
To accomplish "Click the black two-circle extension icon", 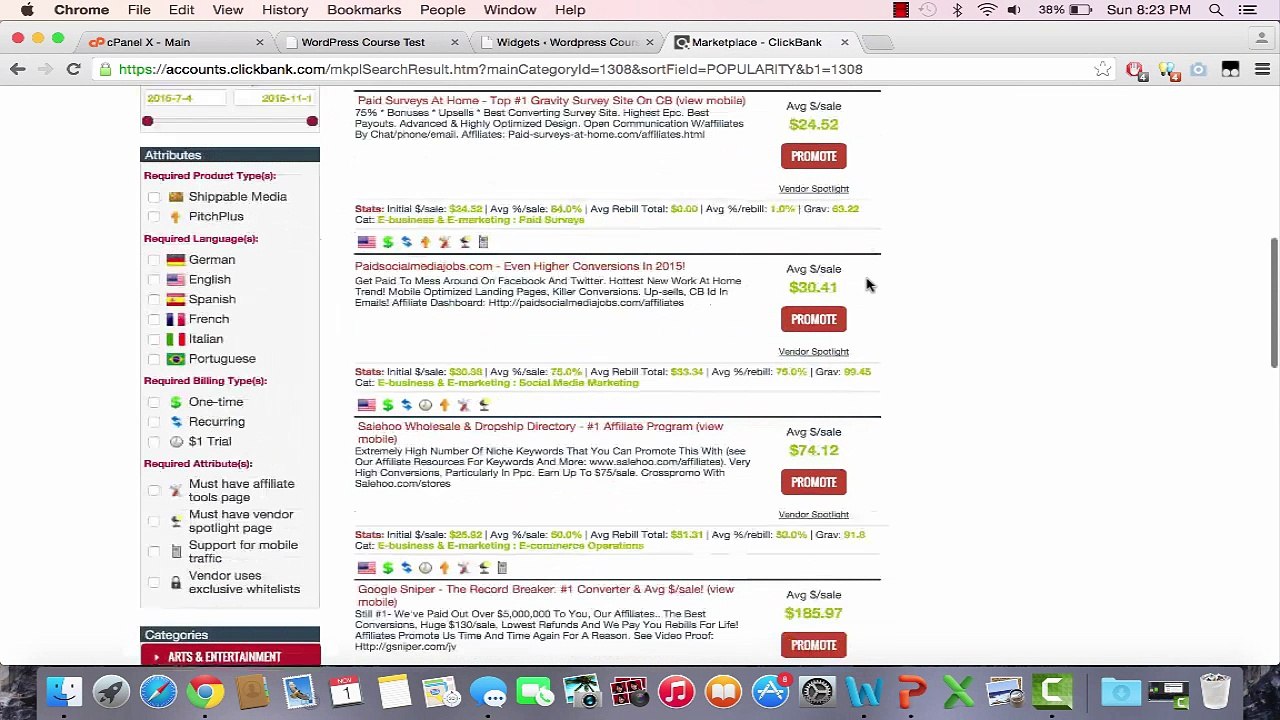I will [x=1230, y=69].
